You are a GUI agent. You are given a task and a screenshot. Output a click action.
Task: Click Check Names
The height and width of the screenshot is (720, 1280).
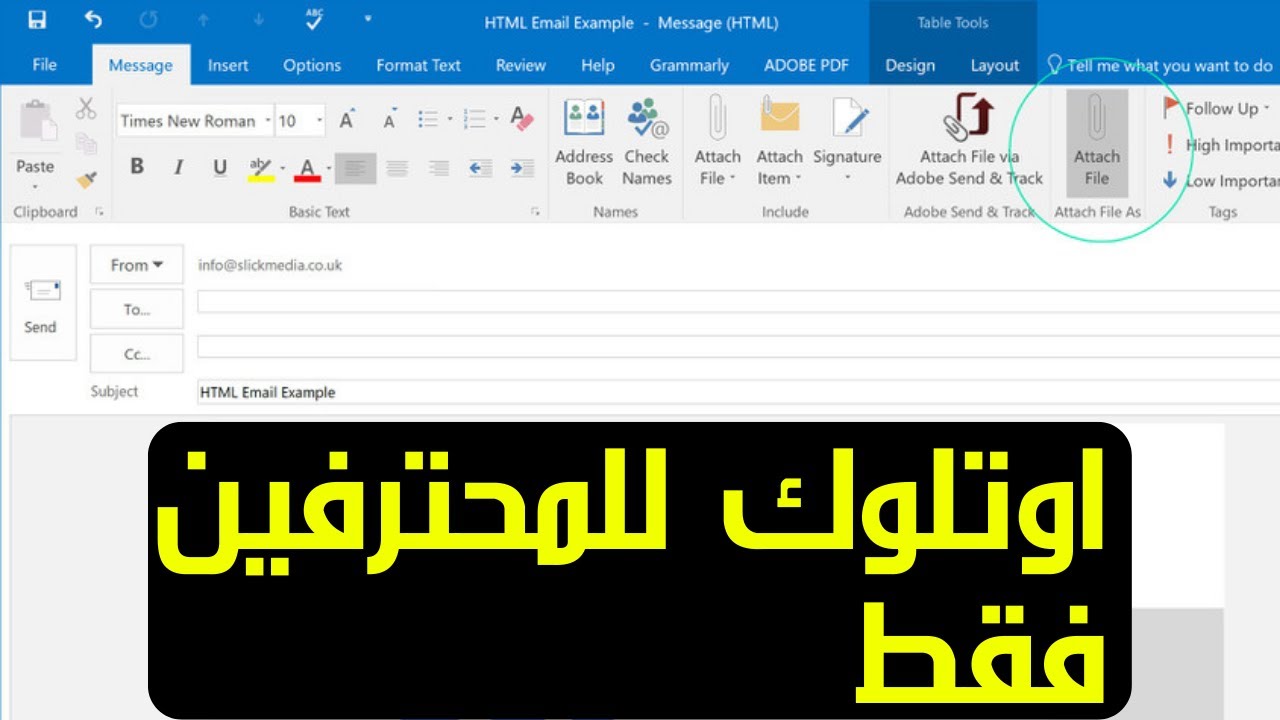click(646, 142)
